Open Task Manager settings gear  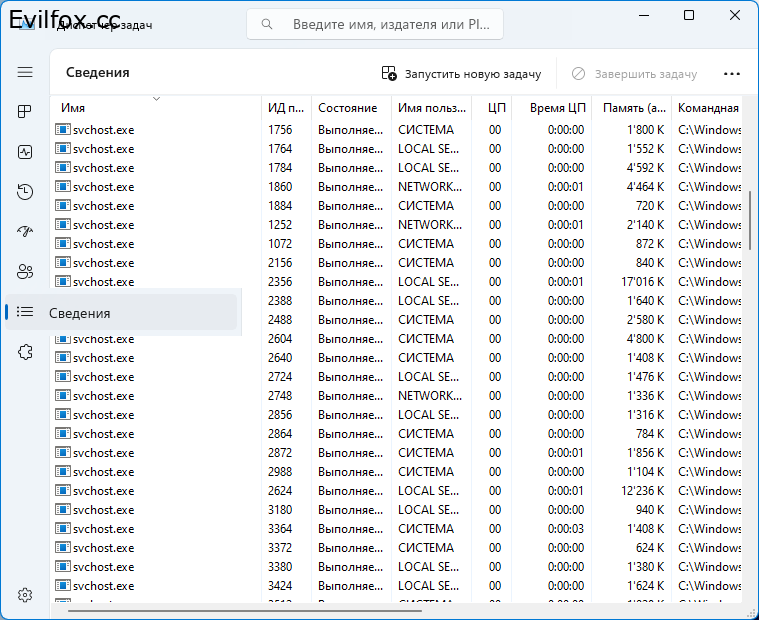[x=25, y=595]
